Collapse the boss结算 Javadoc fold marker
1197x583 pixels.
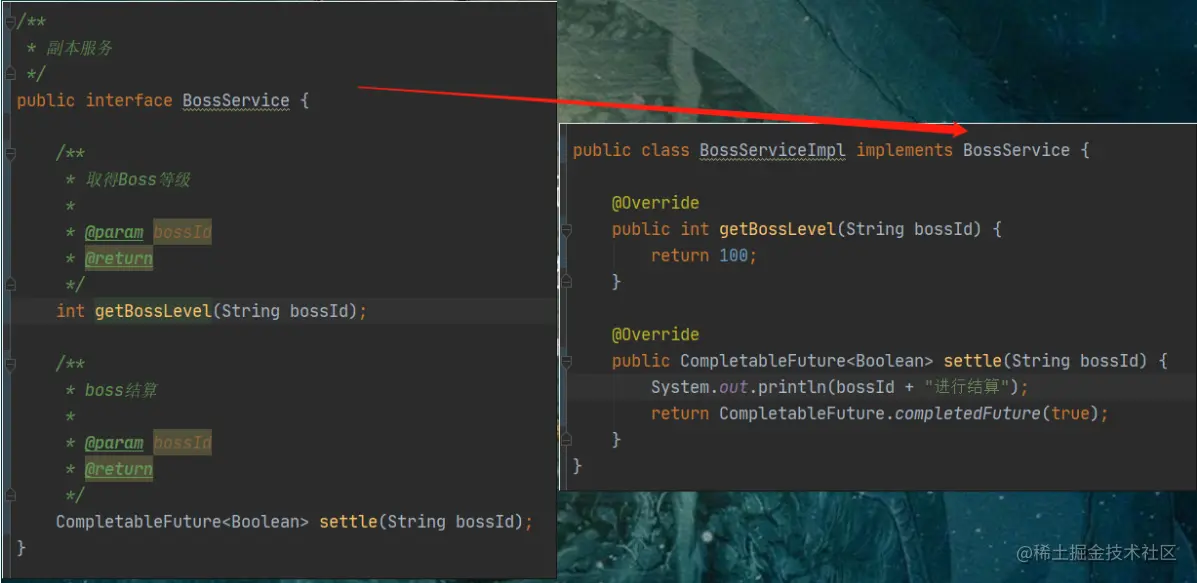coord(10,365)
